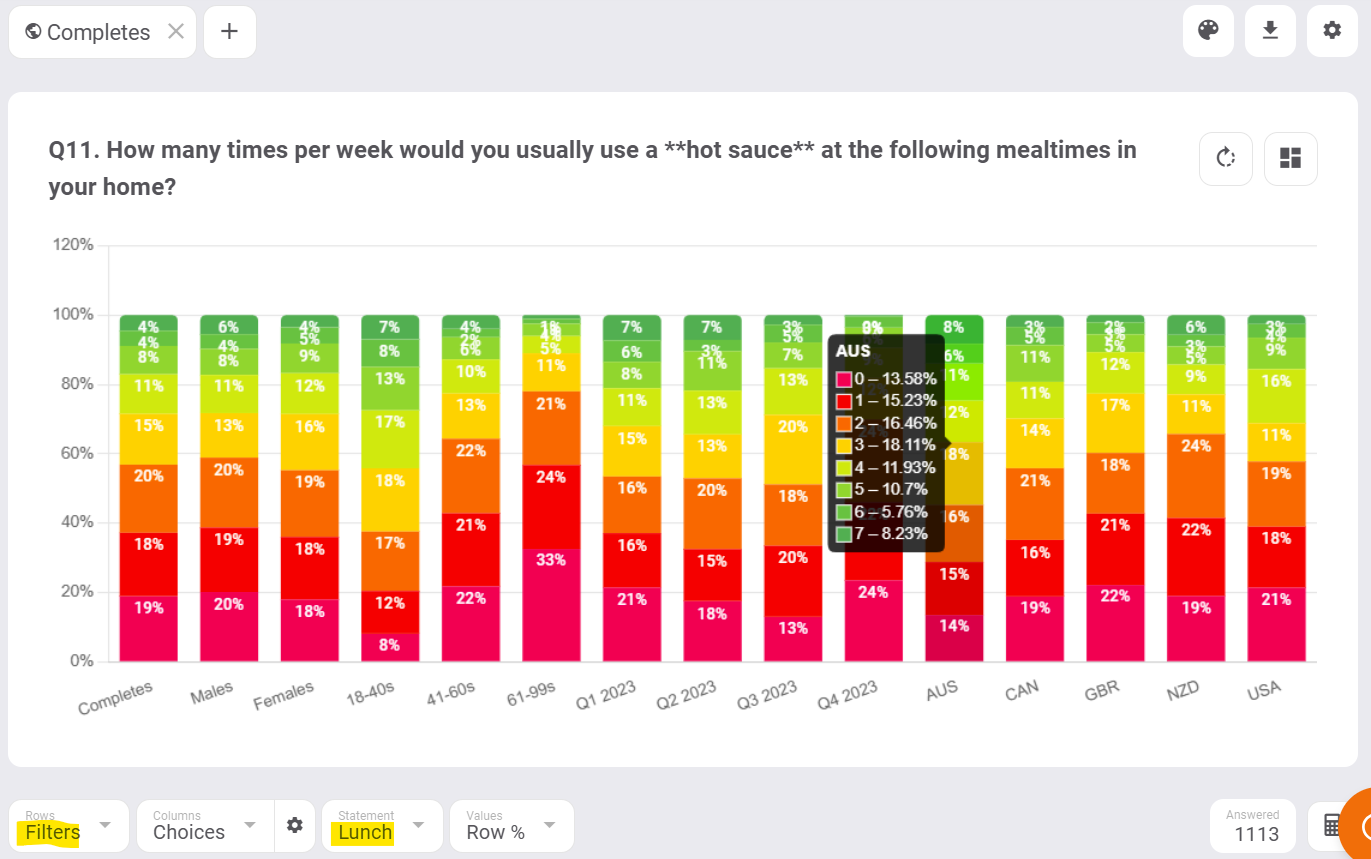
Task: Close the Completes tab
Action: click(175, 31)
